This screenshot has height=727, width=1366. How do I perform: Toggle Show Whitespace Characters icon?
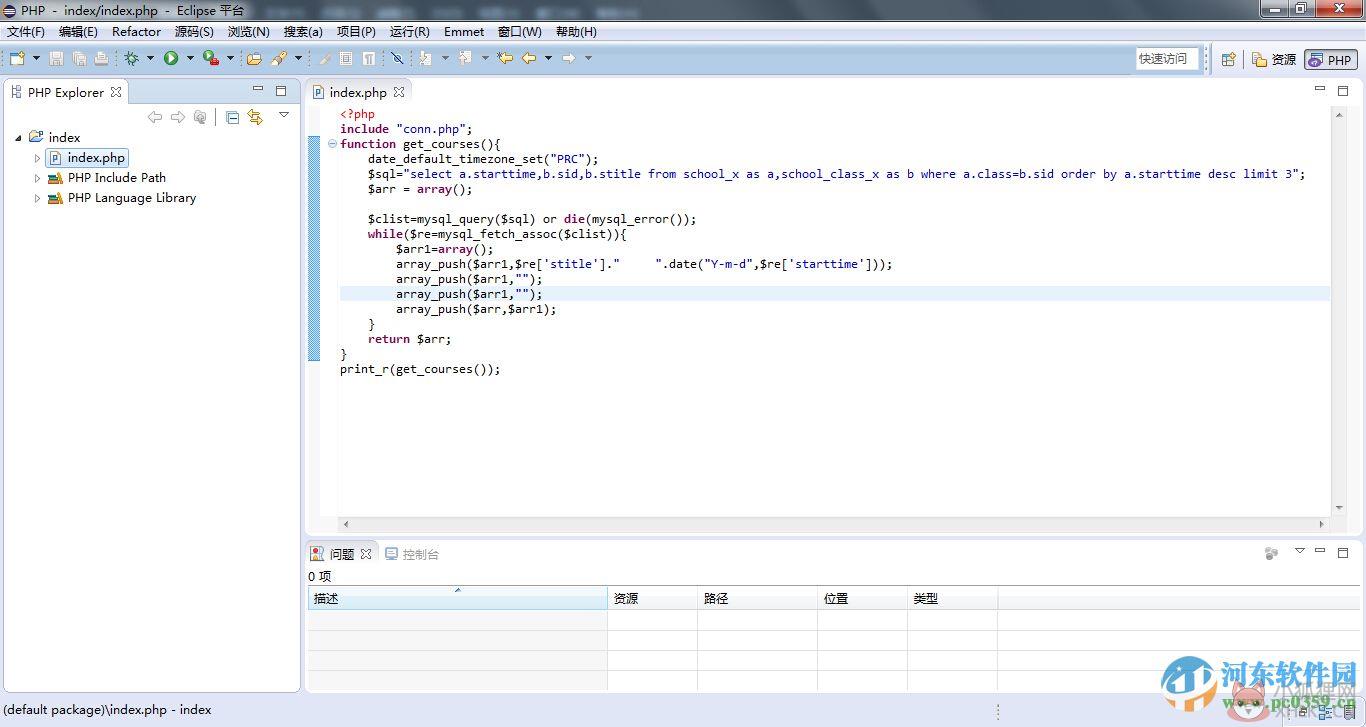369,58
